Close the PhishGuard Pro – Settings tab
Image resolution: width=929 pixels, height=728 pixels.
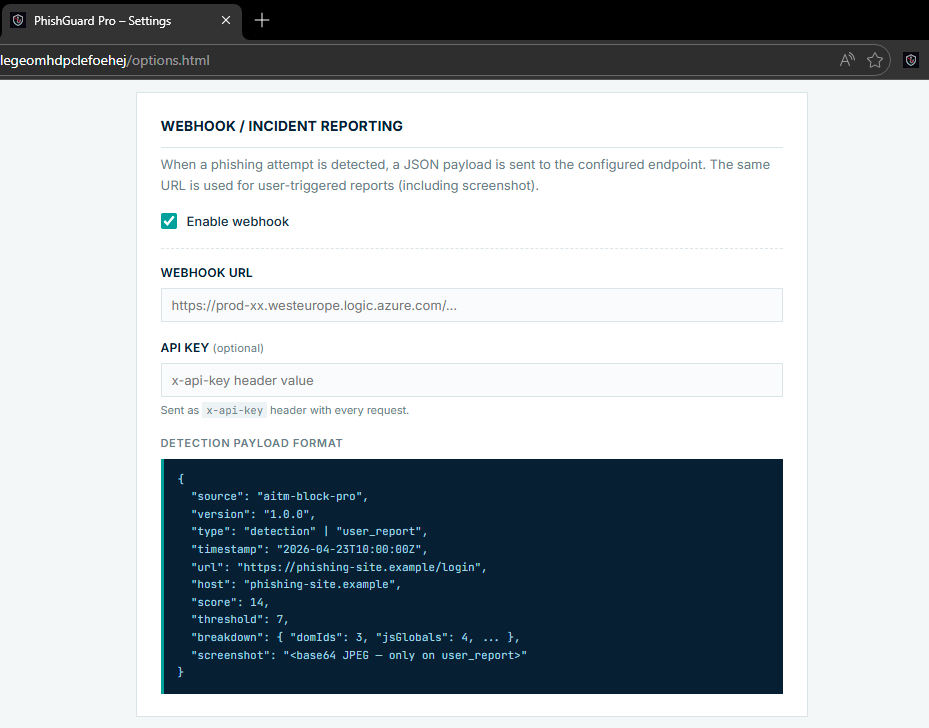[x=226, y=20]
